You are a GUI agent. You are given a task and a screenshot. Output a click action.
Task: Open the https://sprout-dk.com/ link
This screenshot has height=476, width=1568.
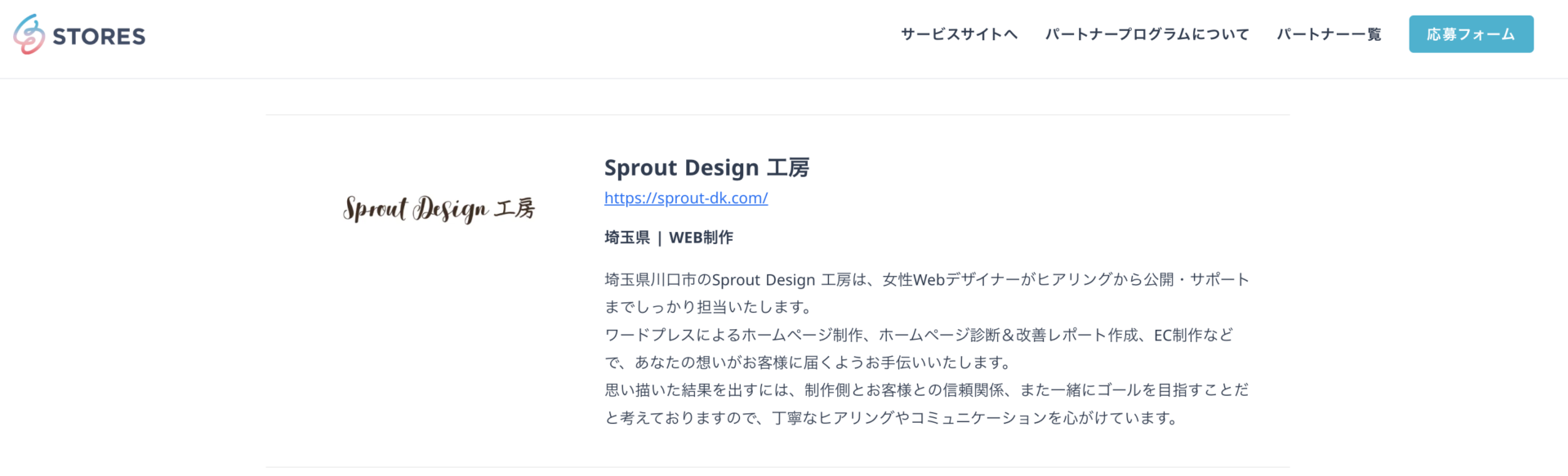click(x=686, y=198)
